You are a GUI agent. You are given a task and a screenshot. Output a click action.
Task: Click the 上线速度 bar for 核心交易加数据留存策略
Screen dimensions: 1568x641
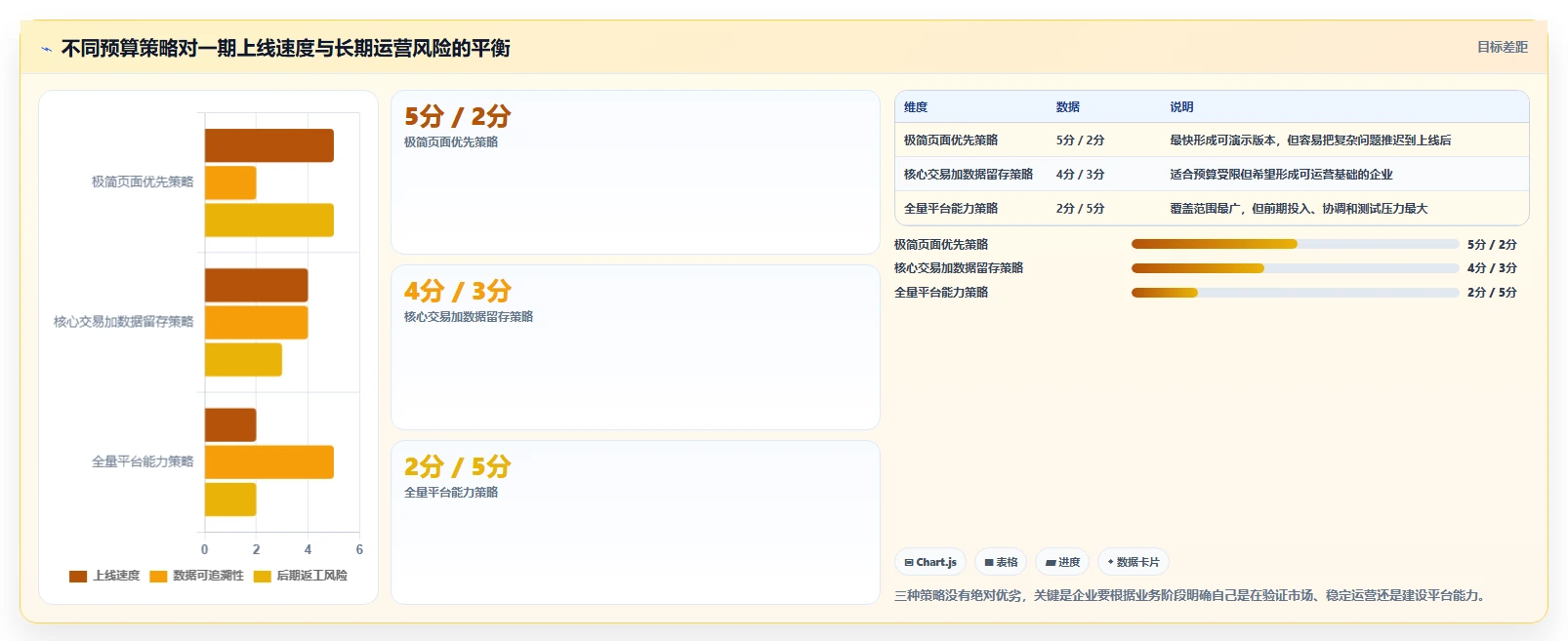click(256, 285)
